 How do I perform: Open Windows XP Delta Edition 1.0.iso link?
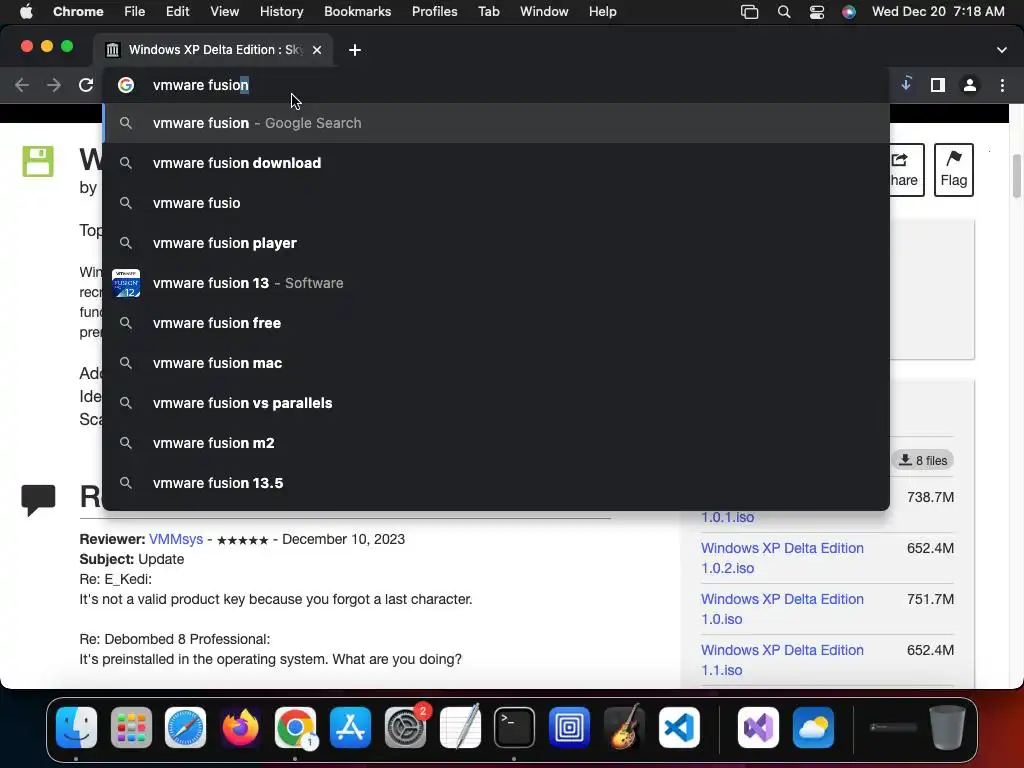782,609
